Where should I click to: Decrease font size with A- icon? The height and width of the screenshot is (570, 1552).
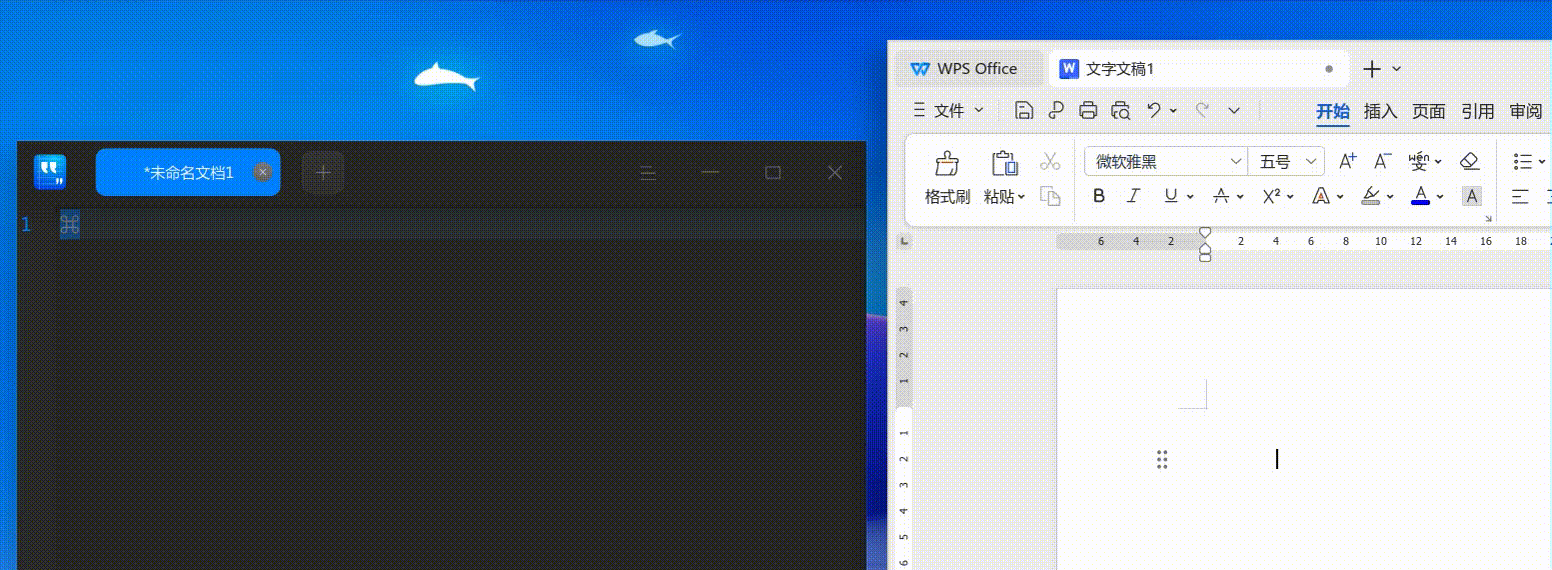tap(1383, 161)
